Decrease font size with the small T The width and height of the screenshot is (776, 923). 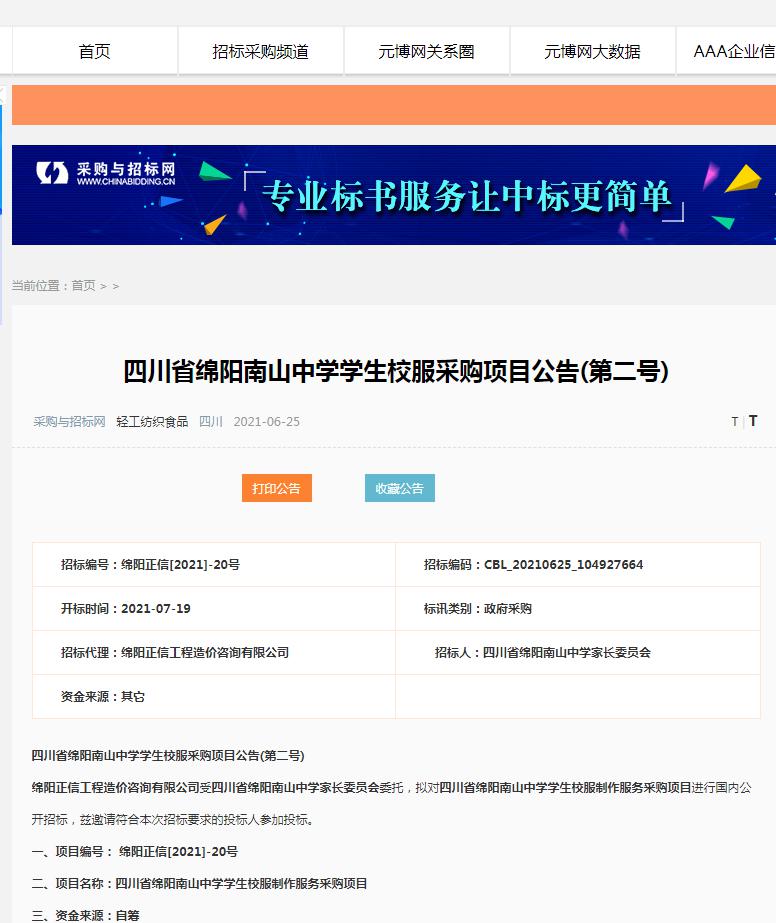coord(734,422)
